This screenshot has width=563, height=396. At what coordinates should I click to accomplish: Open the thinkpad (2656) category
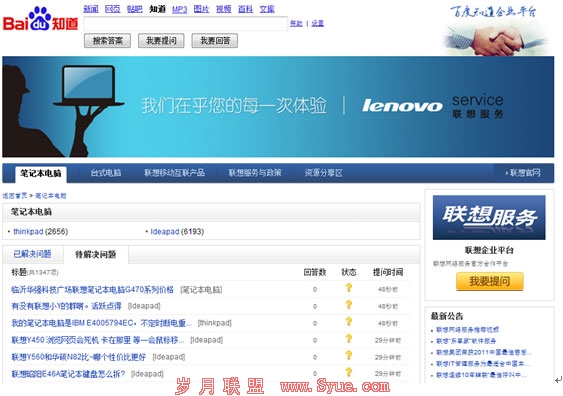pyautogui.click(x=40, y=232)
